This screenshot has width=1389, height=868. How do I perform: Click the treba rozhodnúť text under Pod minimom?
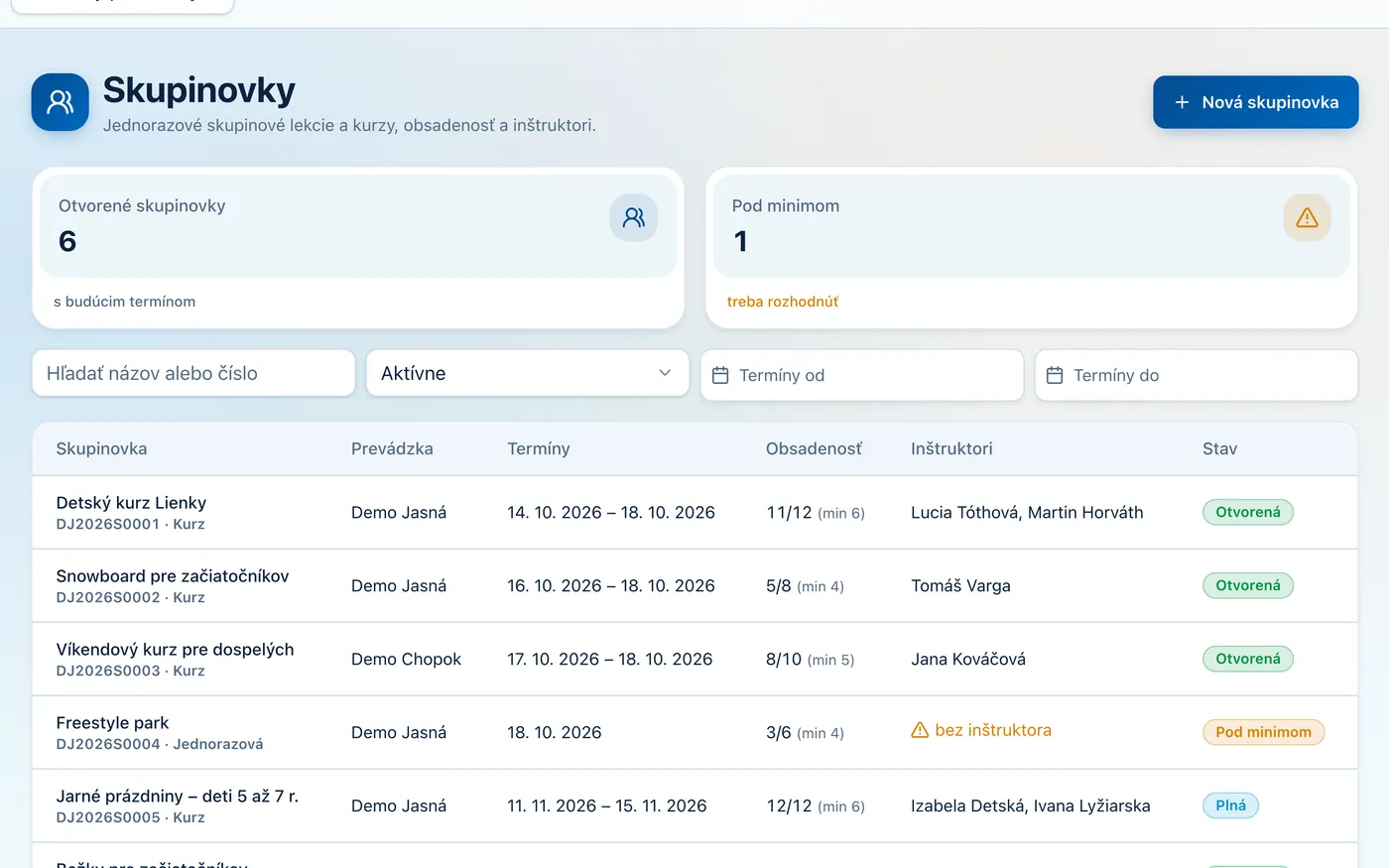783,302
